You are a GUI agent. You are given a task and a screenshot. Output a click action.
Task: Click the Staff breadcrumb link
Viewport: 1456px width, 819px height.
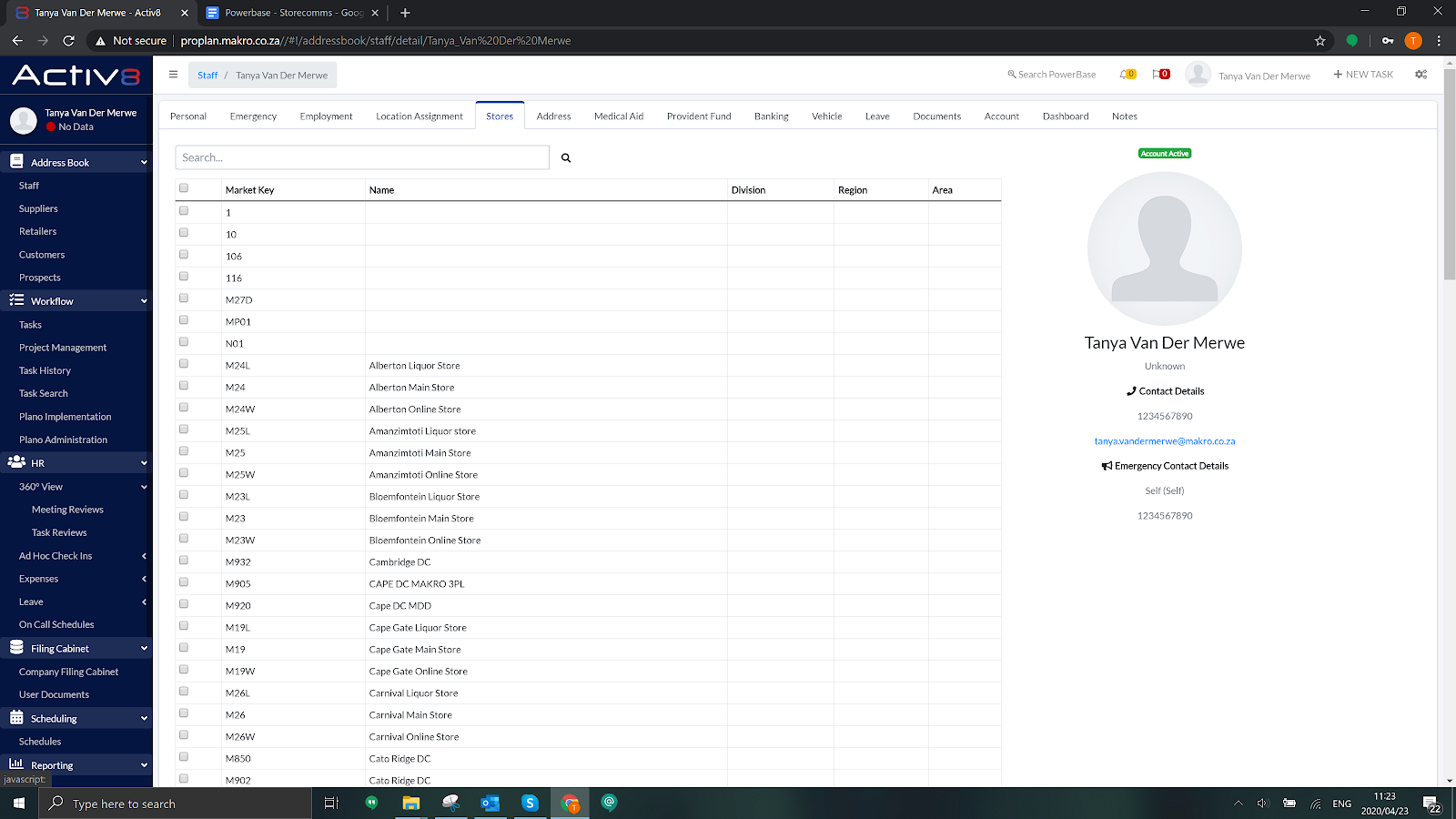tap(207, 76)
